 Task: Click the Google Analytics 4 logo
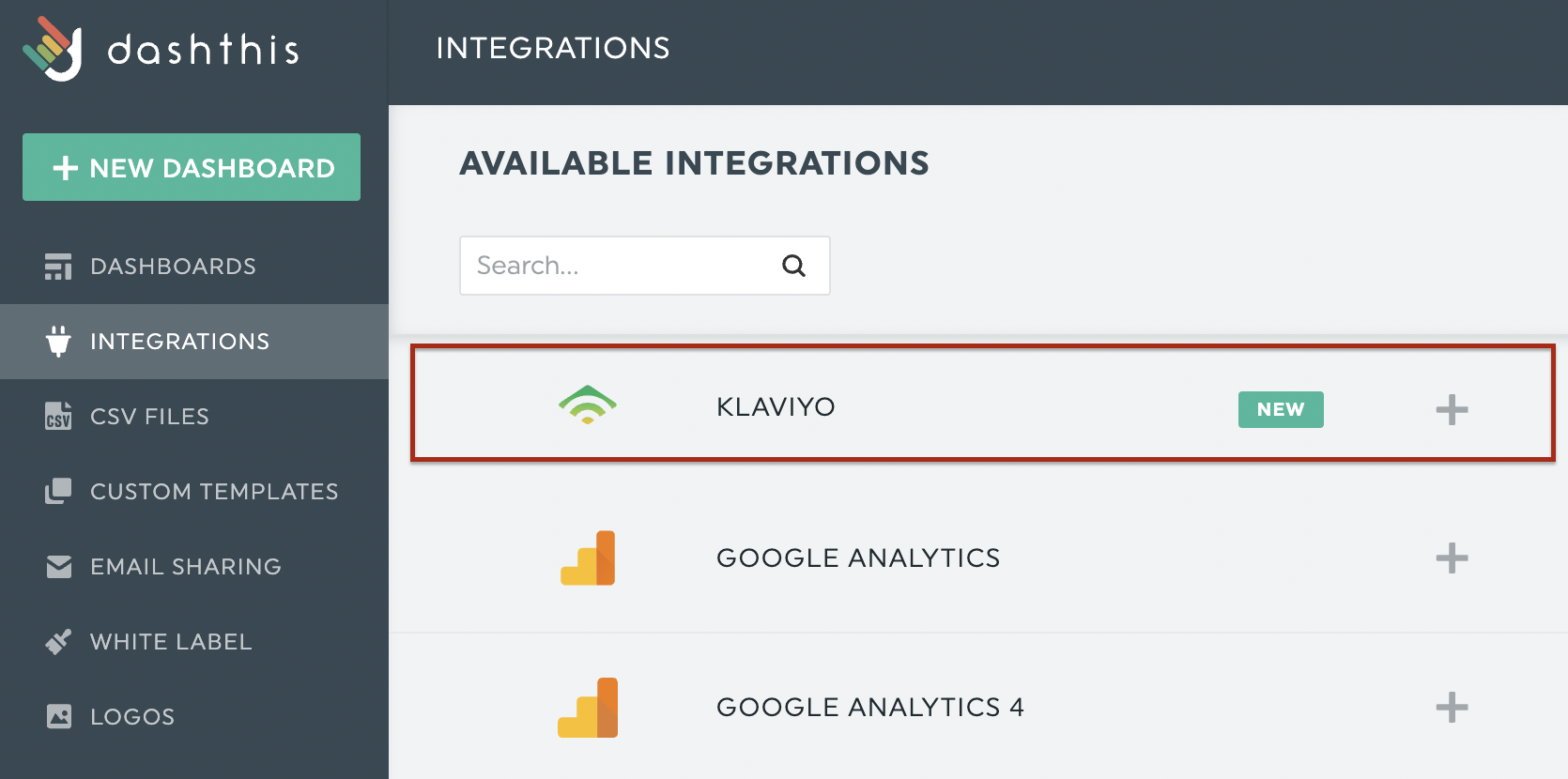[x=588, y=707]
